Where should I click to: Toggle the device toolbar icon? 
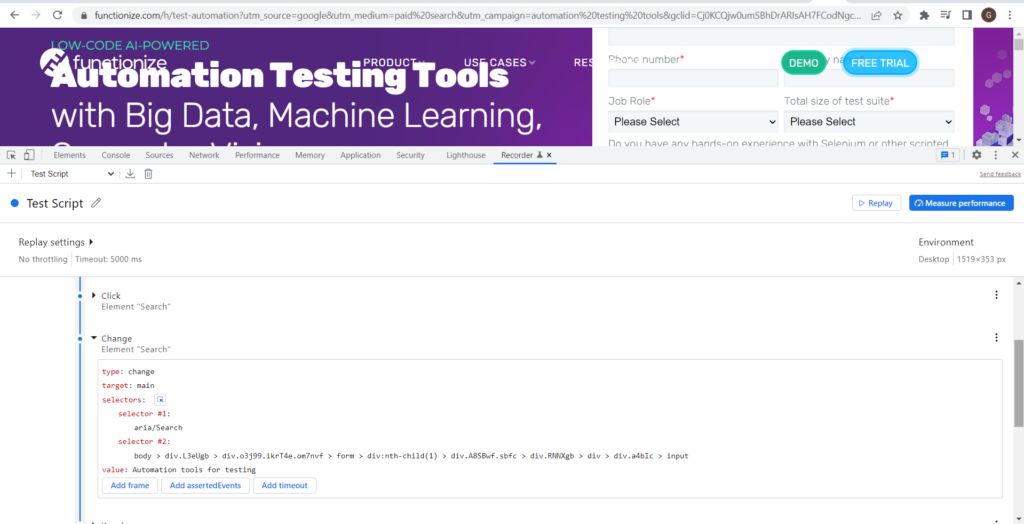point(29,155)
